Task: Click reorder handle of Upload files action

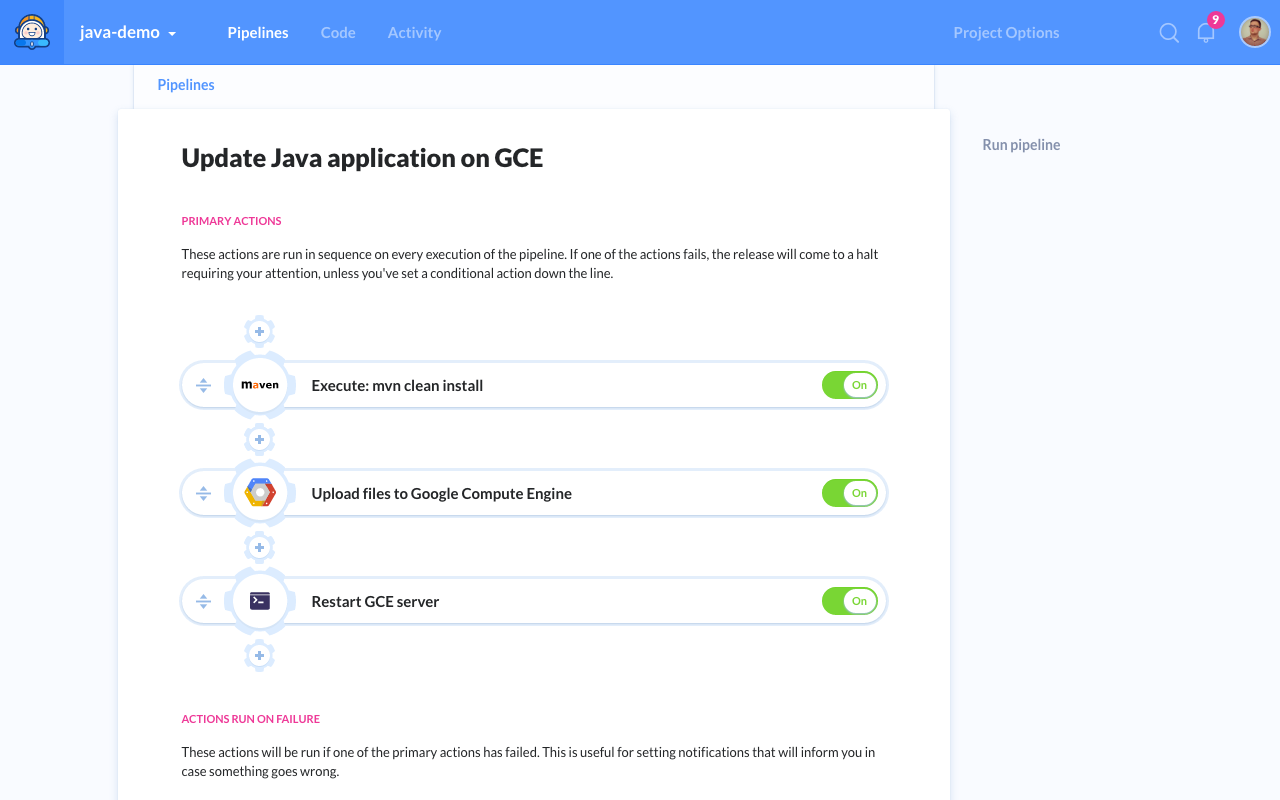Action: pyautogui.click(x=203, y=493)
